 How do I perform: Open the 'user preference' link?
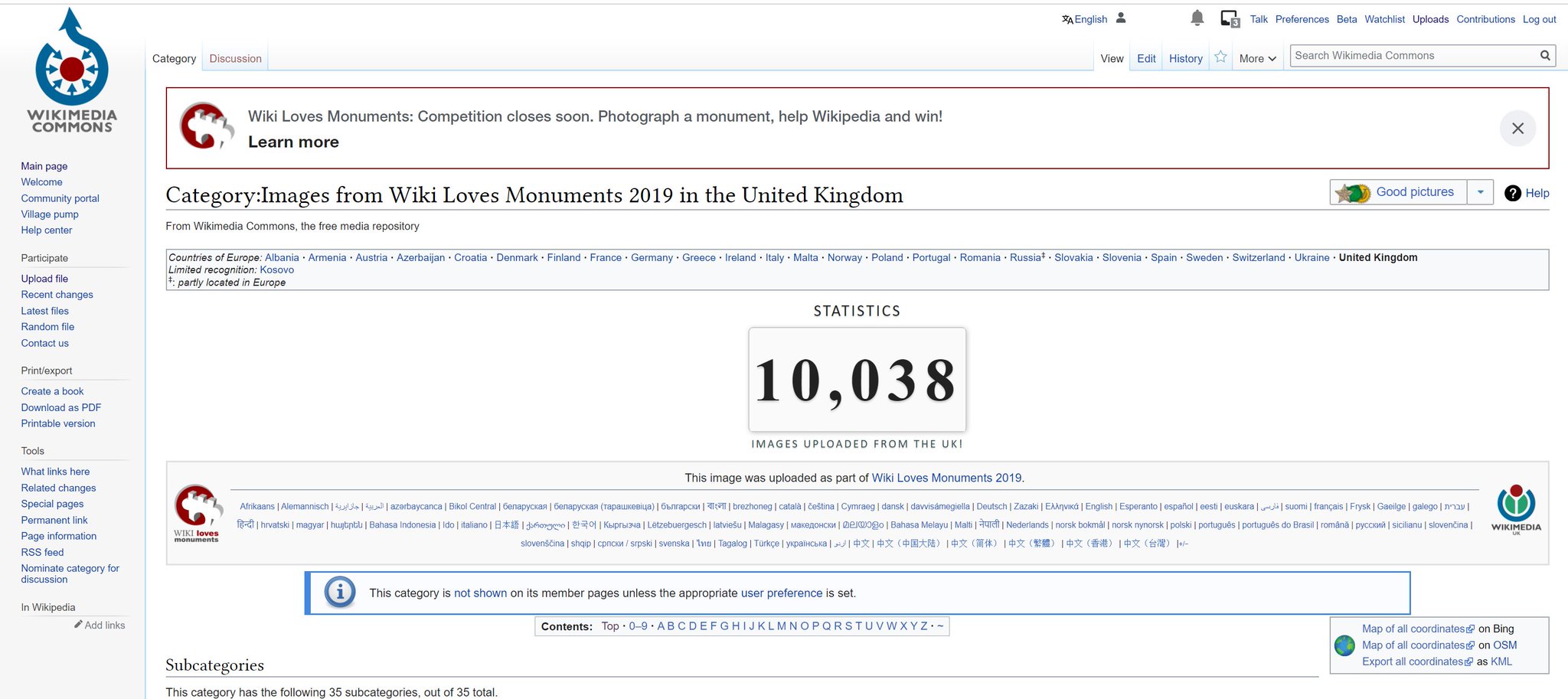[x=782, y=593]
